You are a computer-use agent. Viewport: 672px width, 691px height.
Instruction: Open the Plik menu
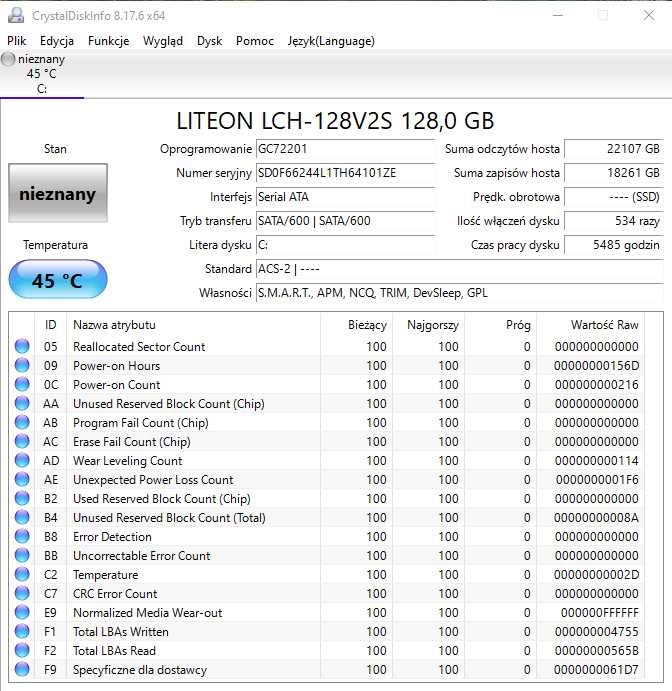pyautogui.click(x=17, y=41)
